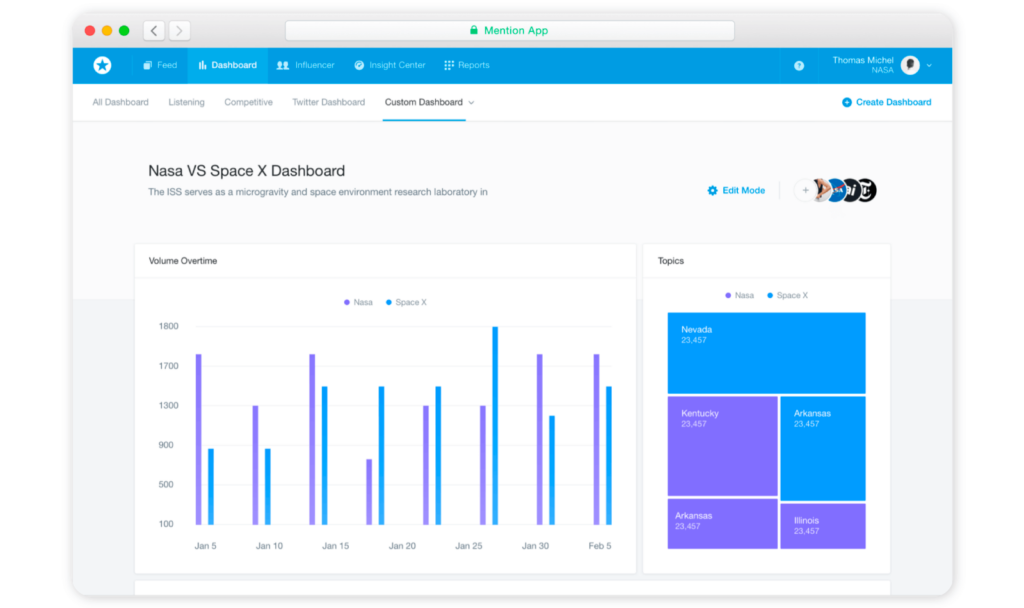The image size is (1024, 608).
Task: Maximize the window with the green button
Action: (124, 30)
